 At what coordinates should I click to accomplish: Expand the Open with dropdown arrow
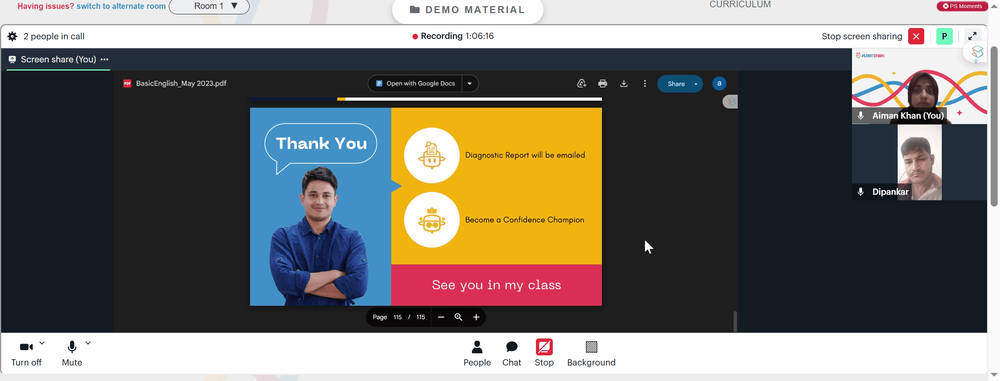click(470, 84)
